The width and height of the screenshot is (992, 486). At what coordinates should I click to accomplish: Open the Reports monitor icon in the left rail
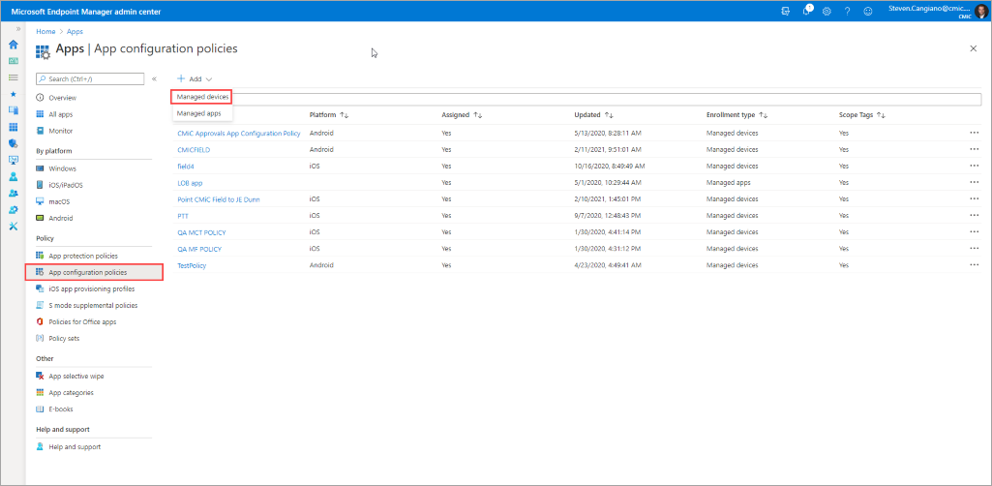click(13, 160)
